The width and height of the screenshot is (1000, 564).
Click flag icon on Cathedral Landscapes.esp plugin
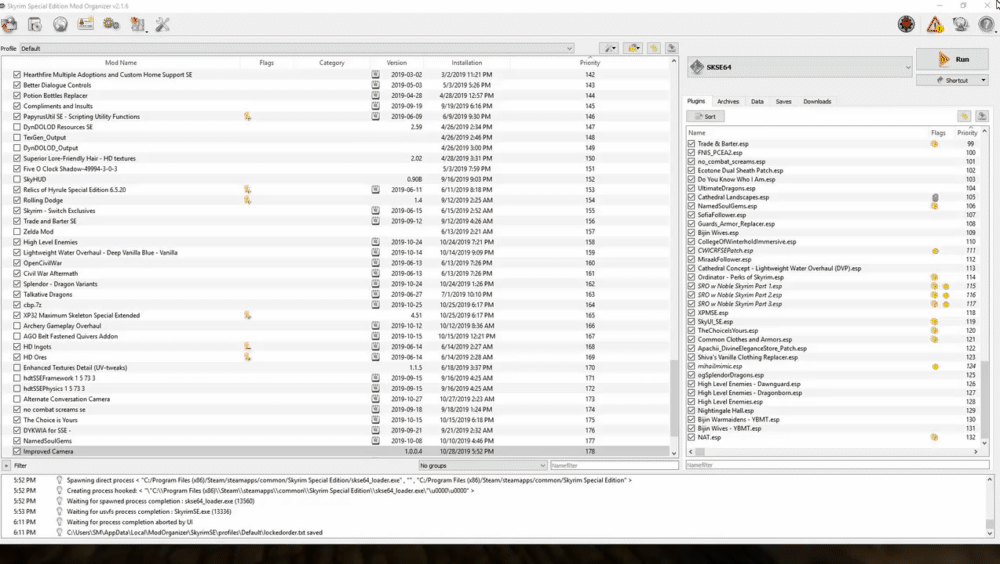click(x=935, y=197)
